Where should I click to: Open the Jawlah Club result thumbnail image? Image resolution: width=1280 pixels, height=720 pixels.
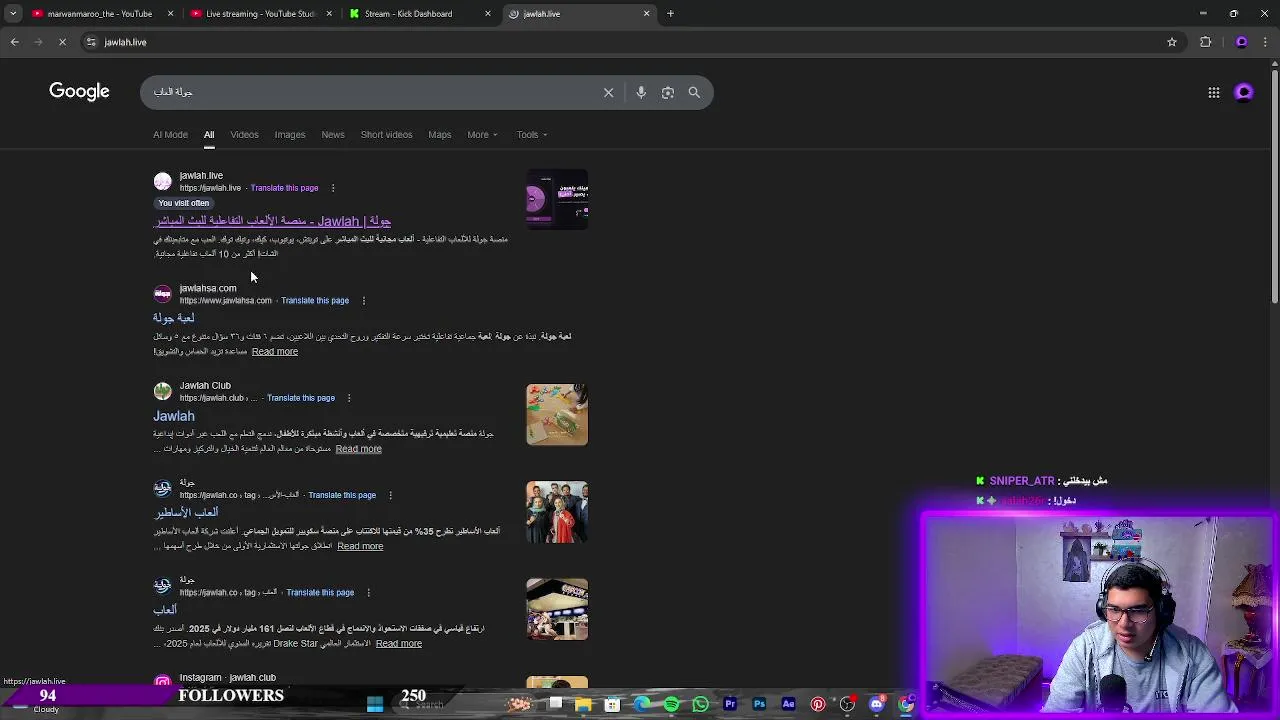[557, 414]
